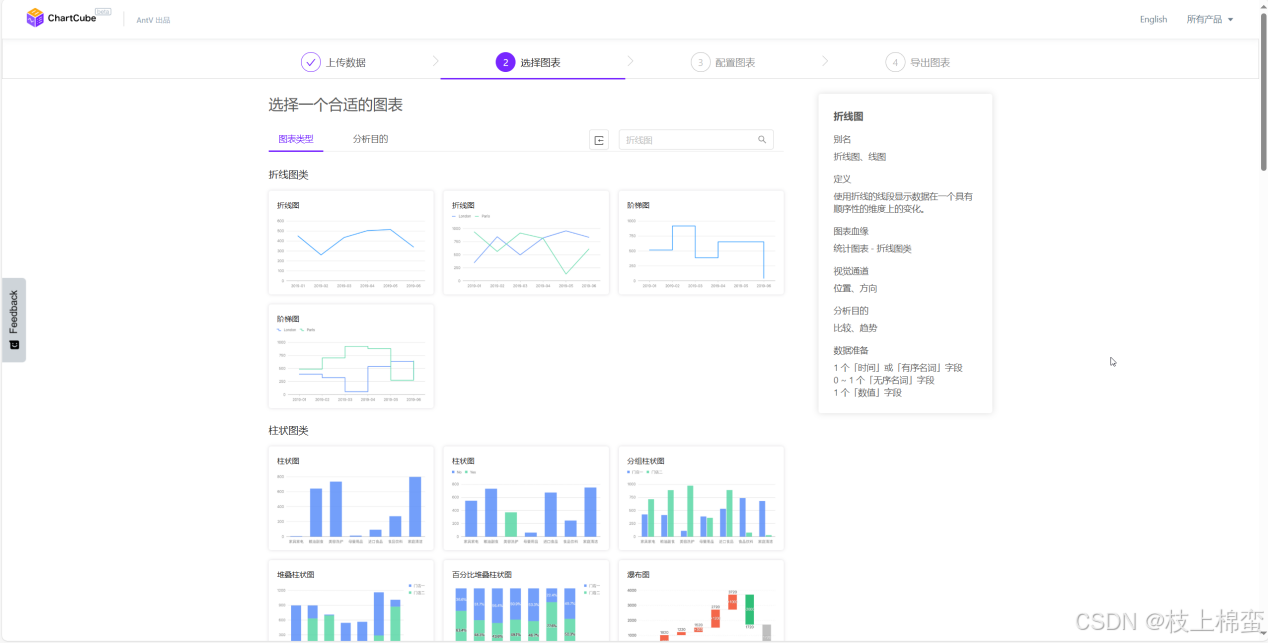Click the 折线图类 section heading
Screen dimensions: 1268x643
[288, 175]
